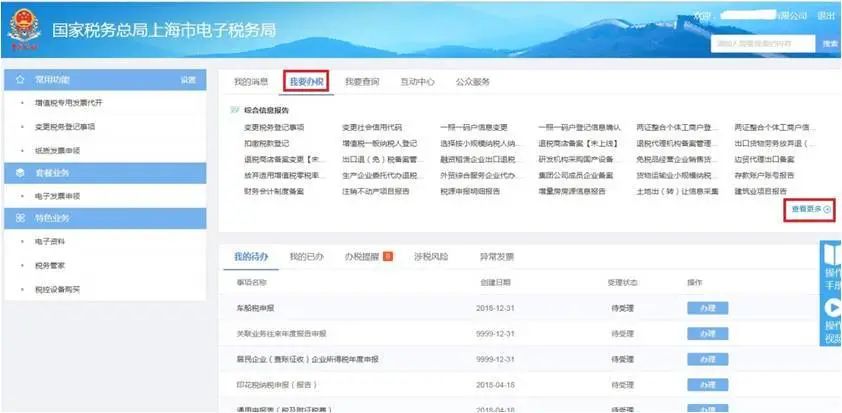Click the national tax emblem logo

(x=24, y=30)
